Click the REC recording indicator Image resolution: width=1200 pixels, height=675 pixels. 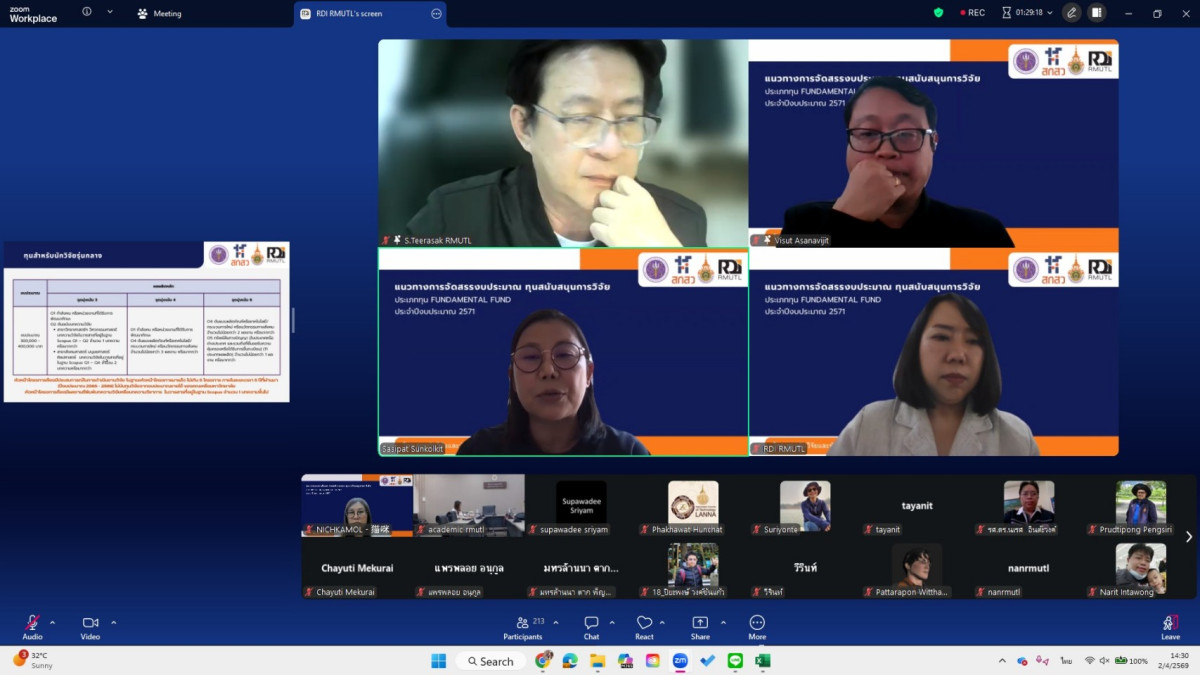click(x=973, y=13)
